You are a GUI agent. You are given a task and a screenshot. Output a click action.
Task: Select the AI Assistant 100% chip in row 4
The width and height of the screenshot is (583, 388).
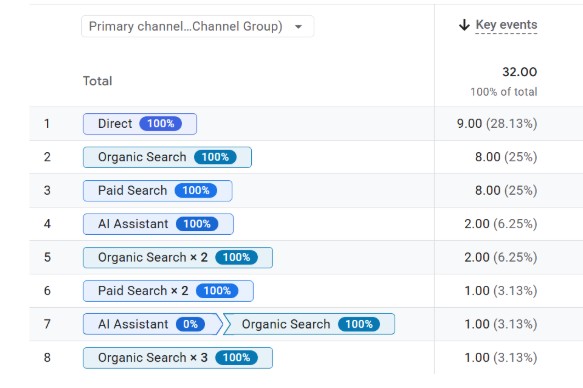[x=158, y=224]
